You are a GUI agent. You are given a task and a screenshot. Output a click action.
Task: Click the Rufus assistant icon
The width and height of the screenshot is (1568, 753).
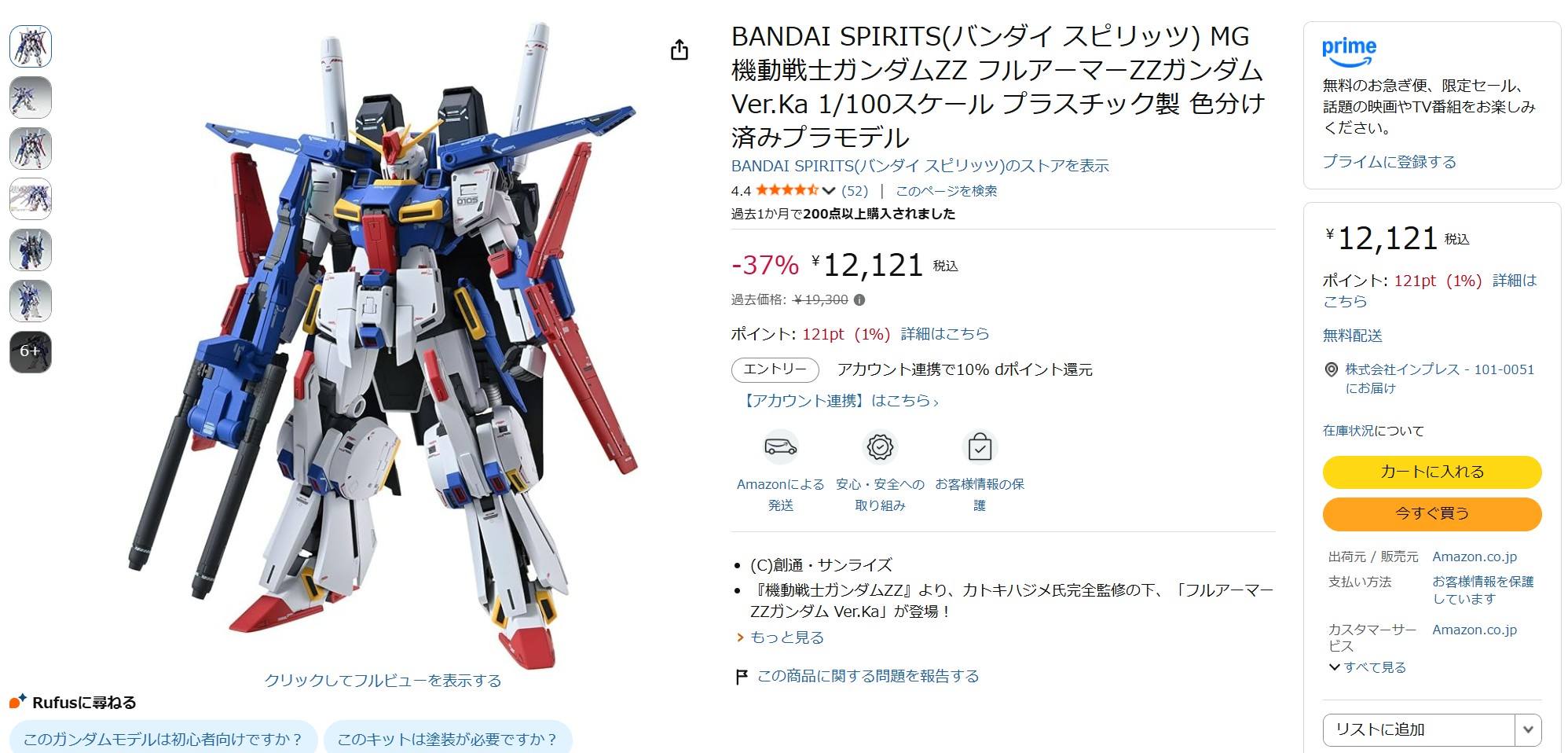[18, 701]
